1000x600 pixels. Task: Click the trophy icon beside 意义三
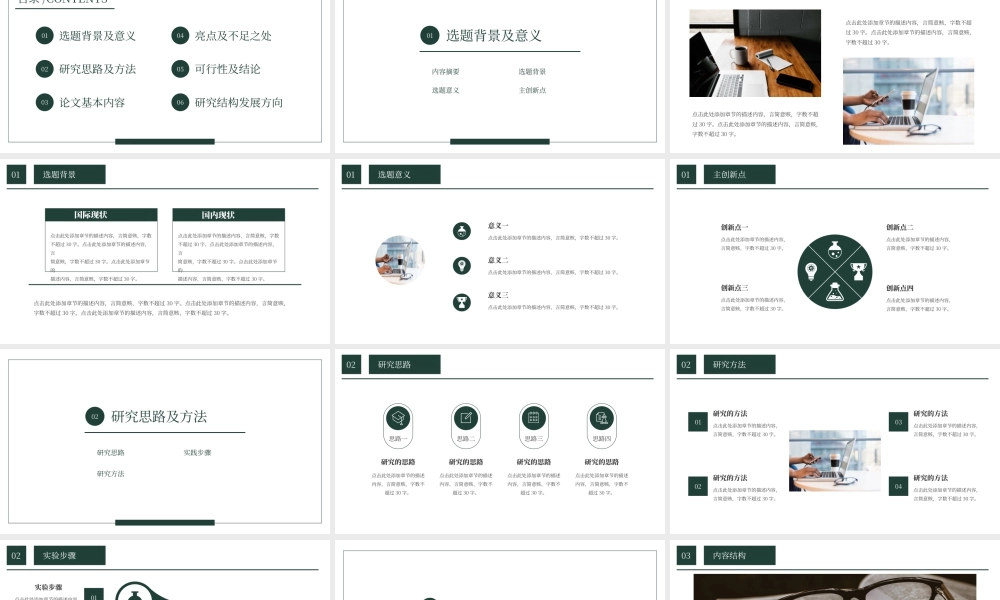coord(462,302)
